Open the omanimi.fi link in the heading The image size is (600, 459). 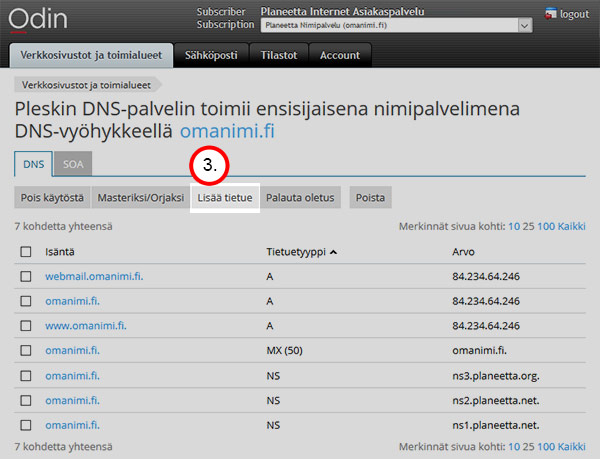227,131
